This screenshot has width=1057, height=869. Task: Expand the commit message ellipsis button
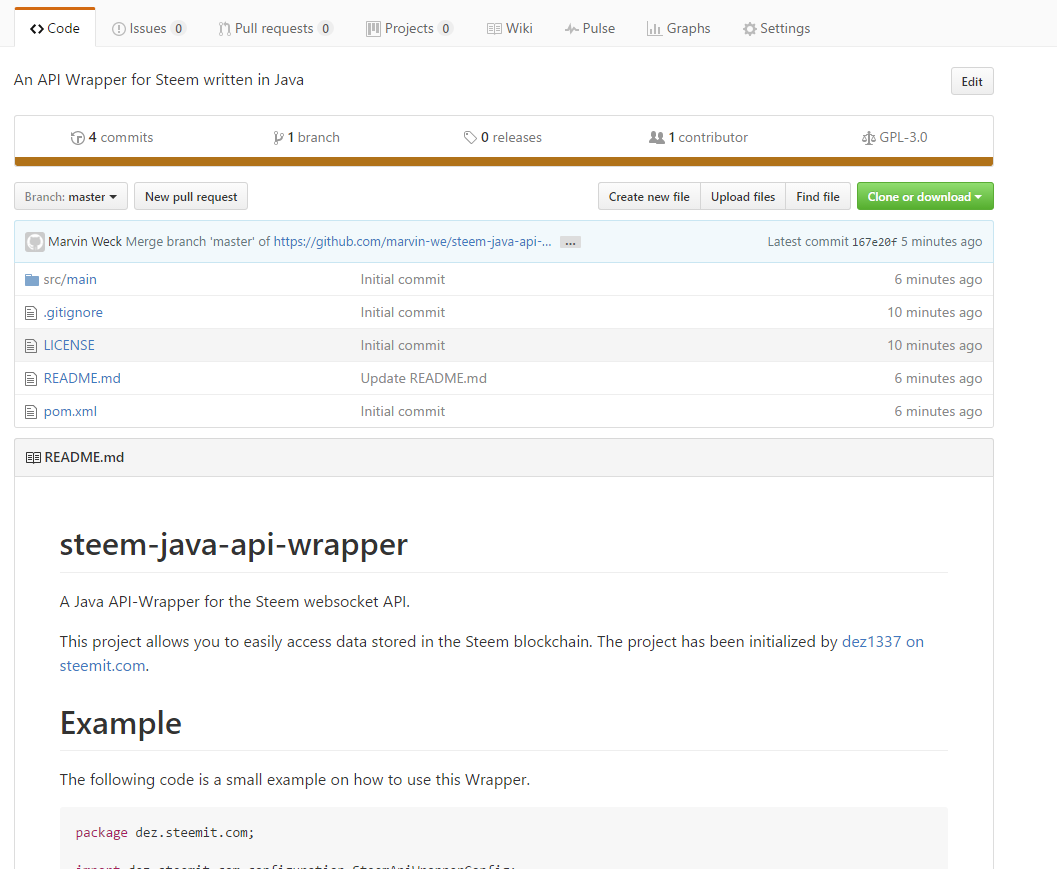[570, 243]
